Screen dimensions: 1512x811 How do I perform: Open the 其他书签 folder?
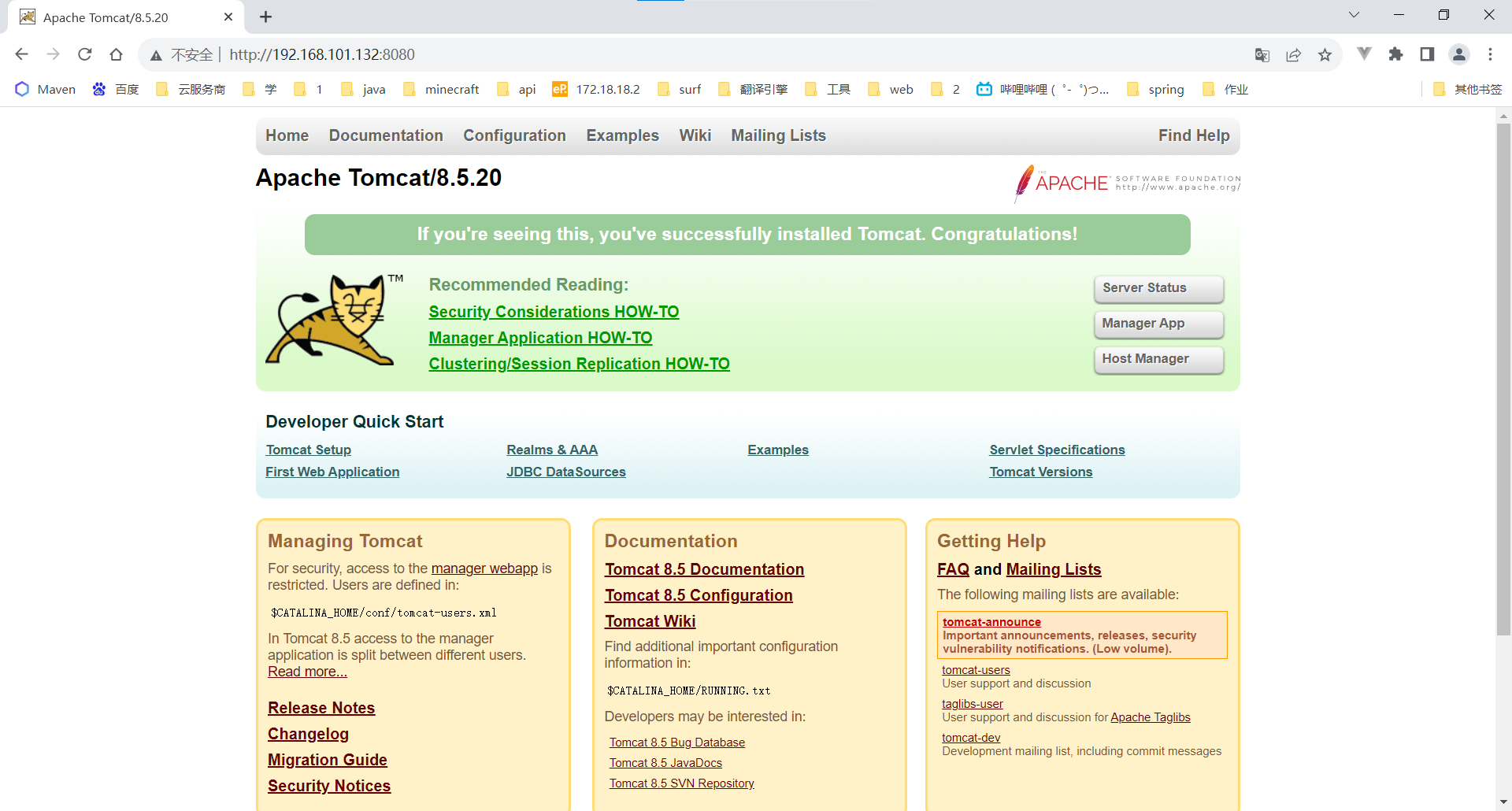coord(1468,89)
